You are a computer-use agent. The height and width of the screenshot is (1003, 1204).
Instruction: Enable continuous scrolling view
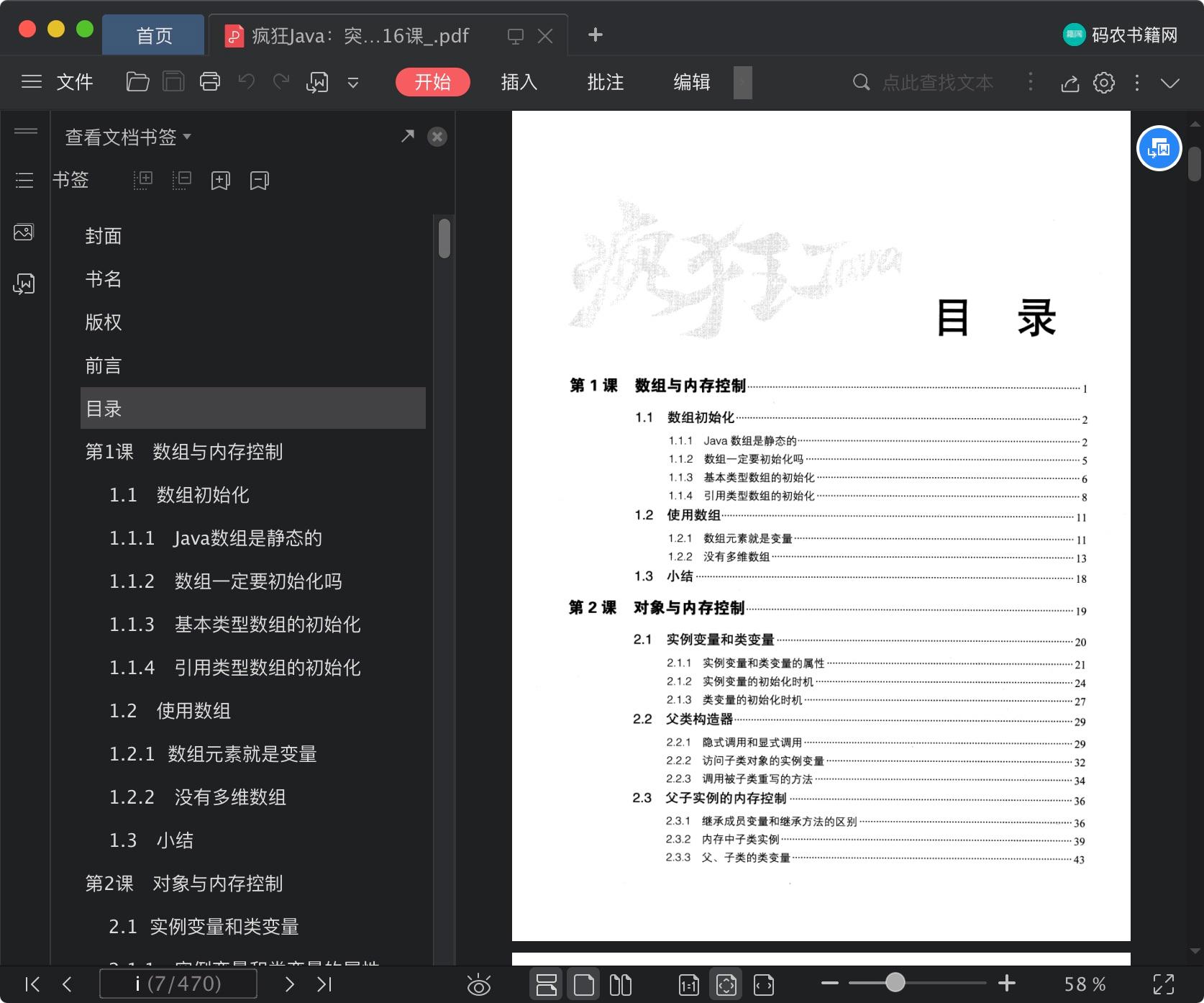point(547,984)
